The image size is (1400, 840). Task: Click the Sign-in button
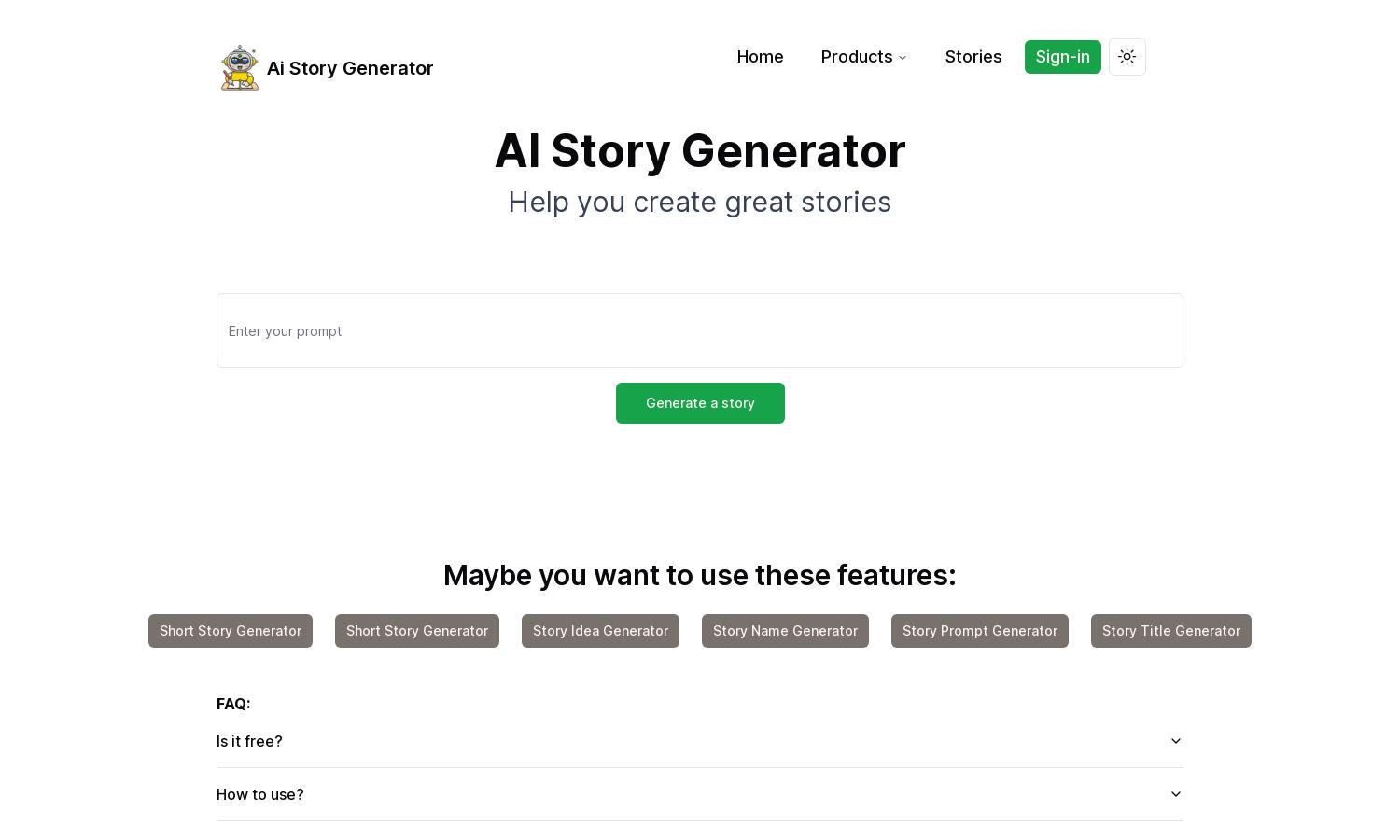[1062, 57]
